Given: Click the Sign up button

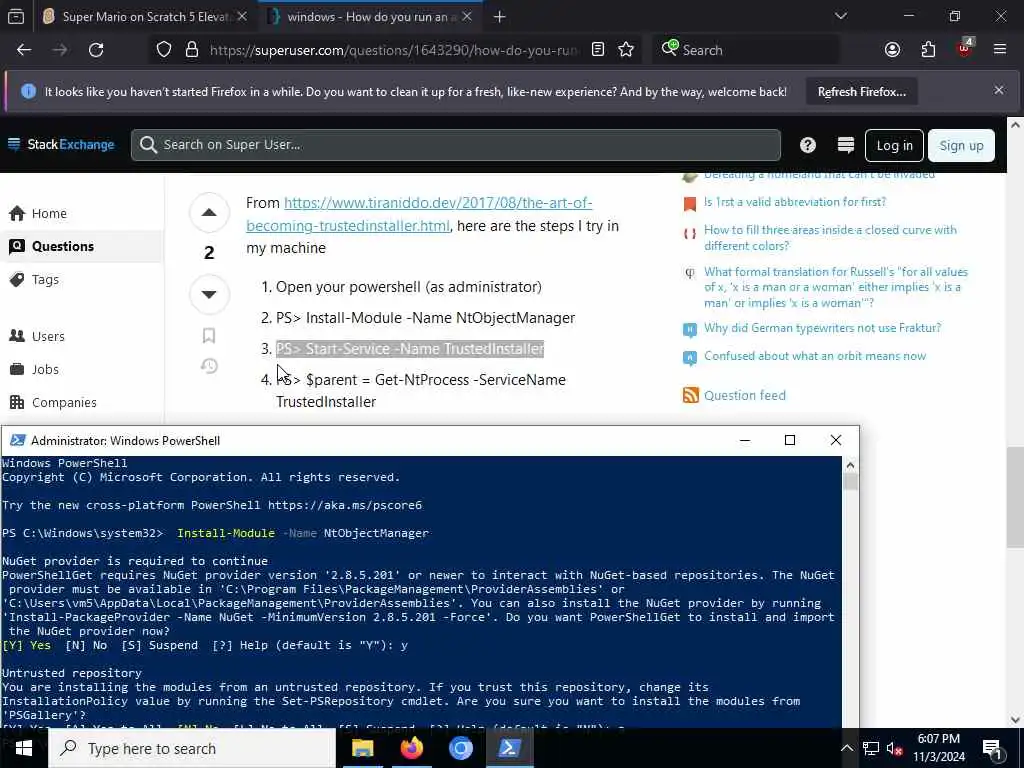Looking at the screenshot, I should (961, 146).
